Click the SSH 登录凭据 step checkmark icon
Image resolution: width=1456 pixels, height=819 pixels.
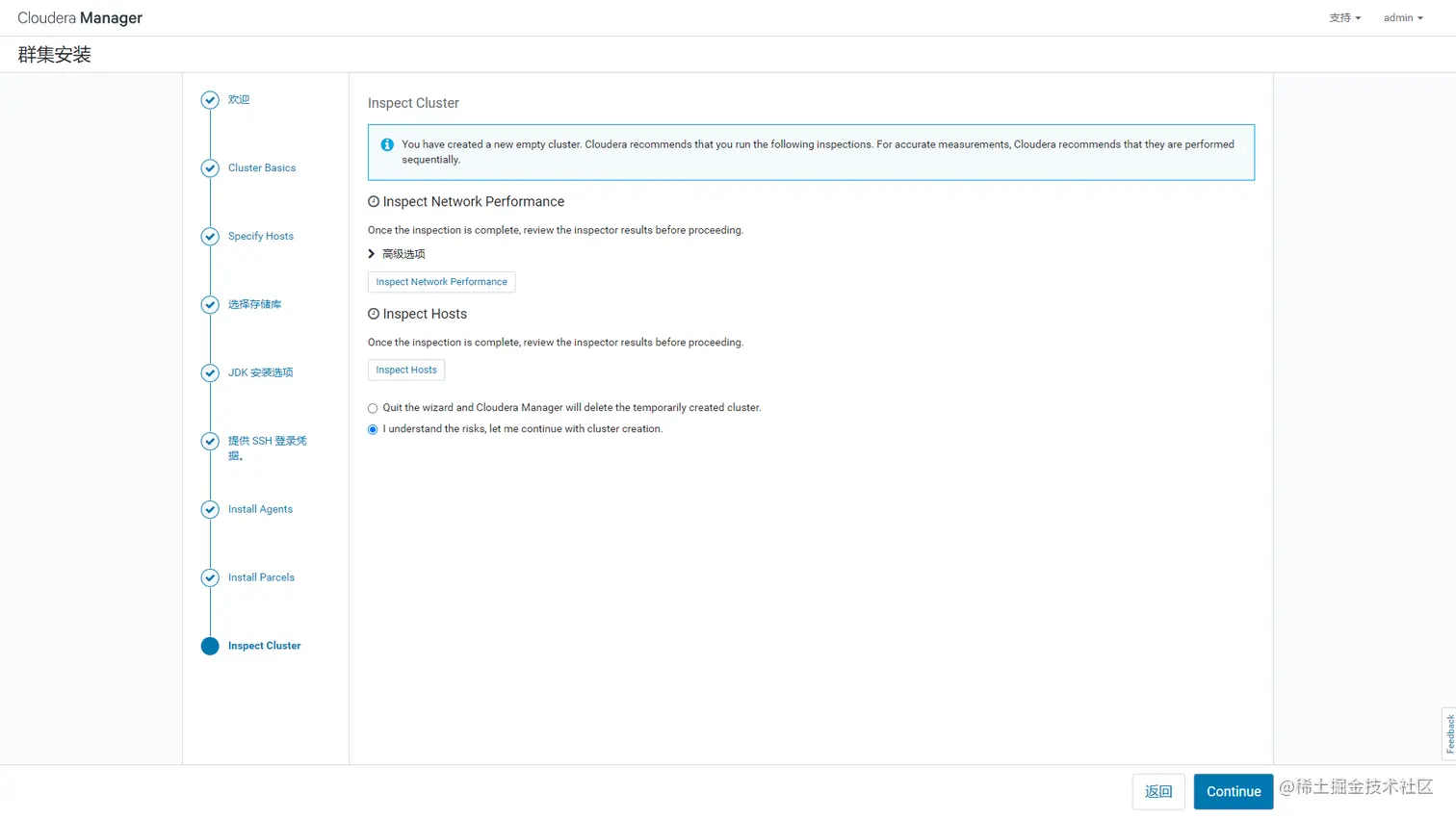(x=210, y=442)
